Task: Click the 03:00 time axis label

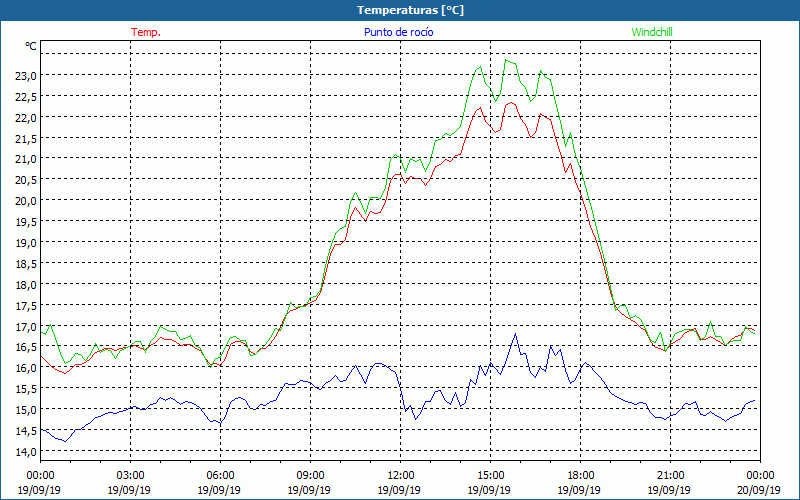Action: pos(131,476)
